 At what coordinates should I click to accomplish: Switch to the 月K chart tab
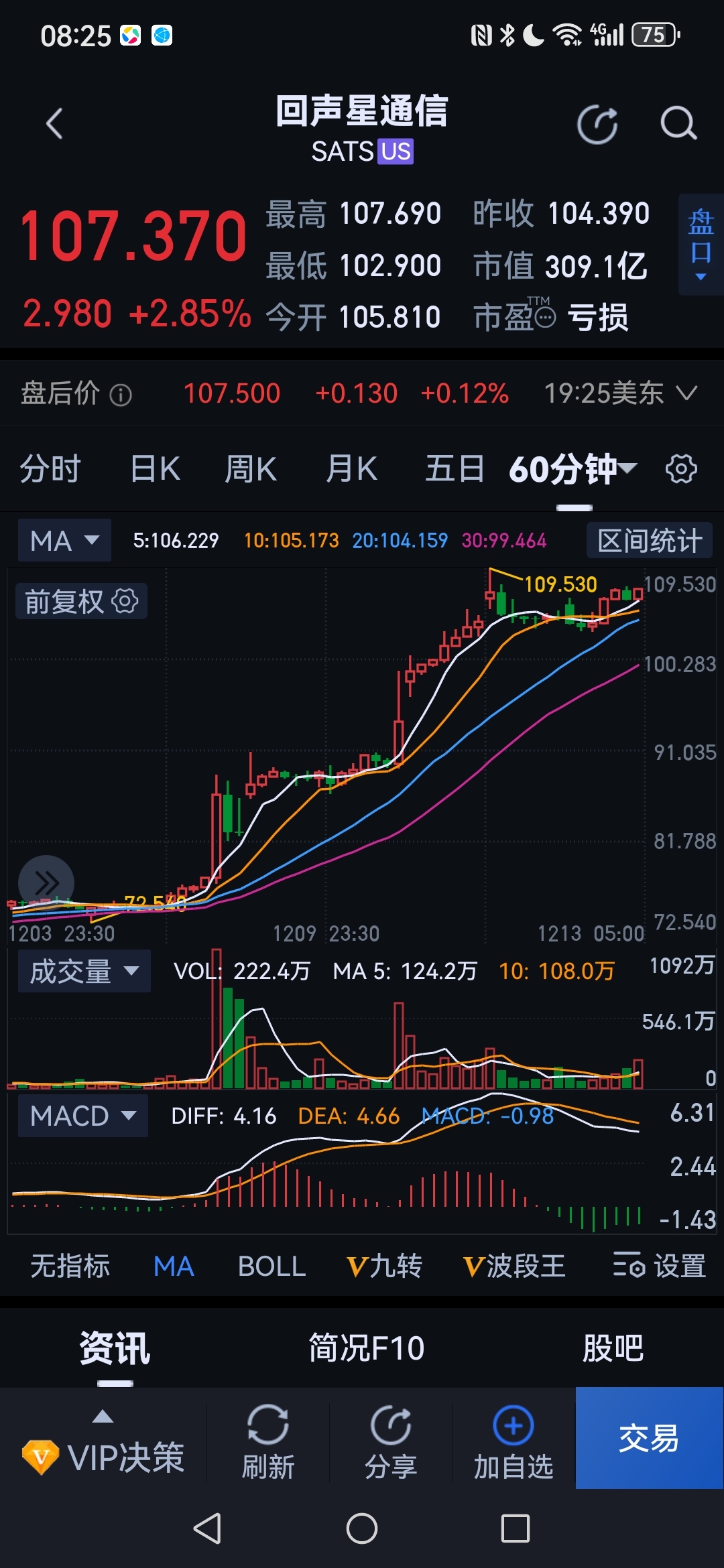352,468
